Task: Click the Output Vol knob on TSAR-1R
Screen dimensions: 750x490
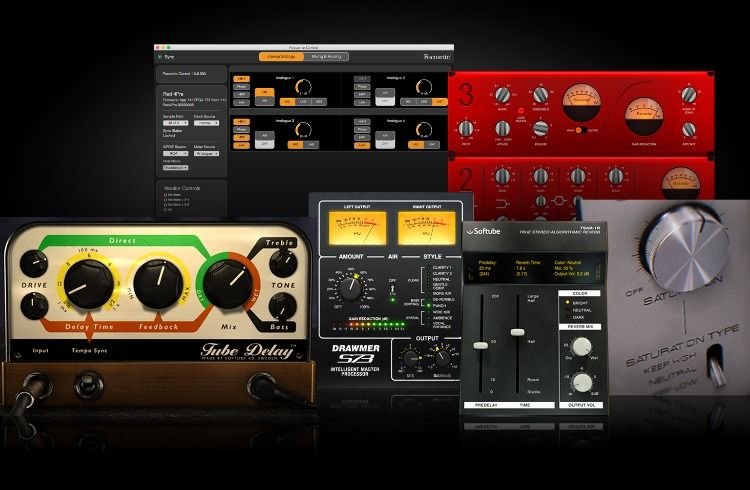Action: tap(582, 382)
